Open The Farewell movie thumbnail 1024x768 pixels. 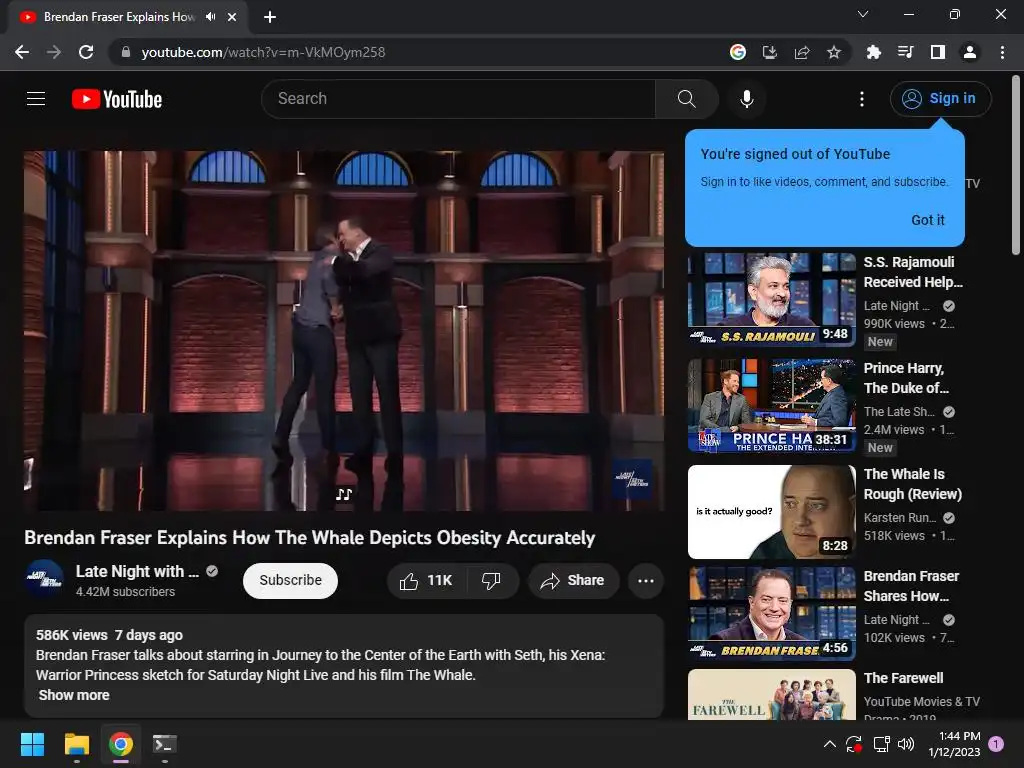click(x=771, y=695)
